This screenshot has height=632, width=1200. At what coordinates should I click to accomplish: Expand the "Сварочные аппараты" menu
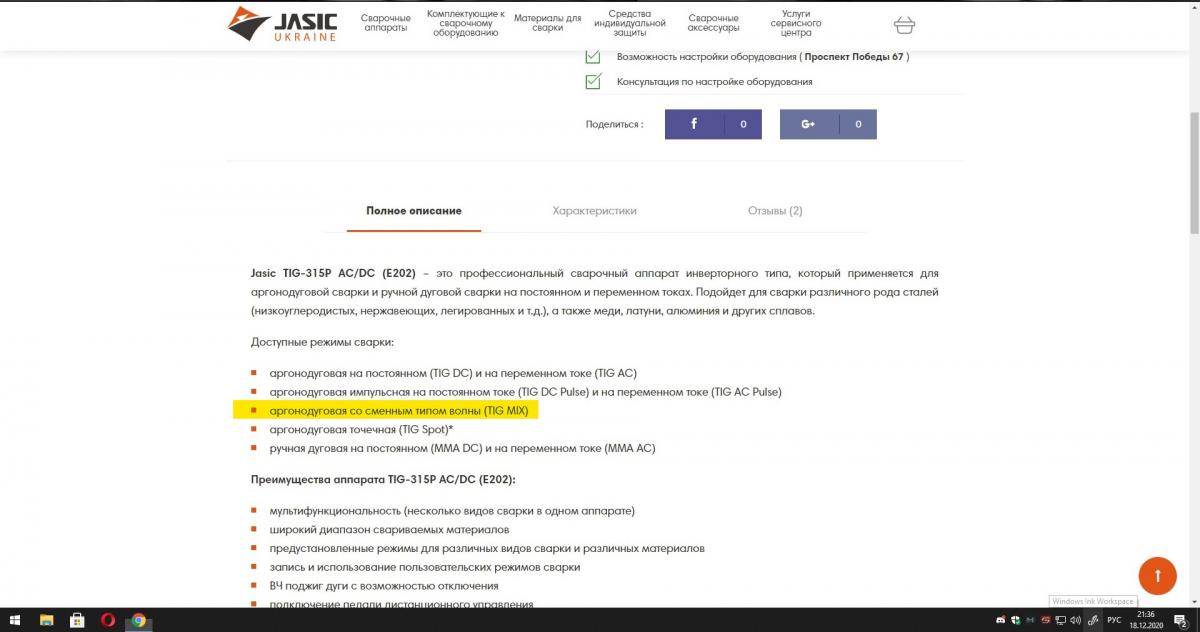[x=385, y=23]
